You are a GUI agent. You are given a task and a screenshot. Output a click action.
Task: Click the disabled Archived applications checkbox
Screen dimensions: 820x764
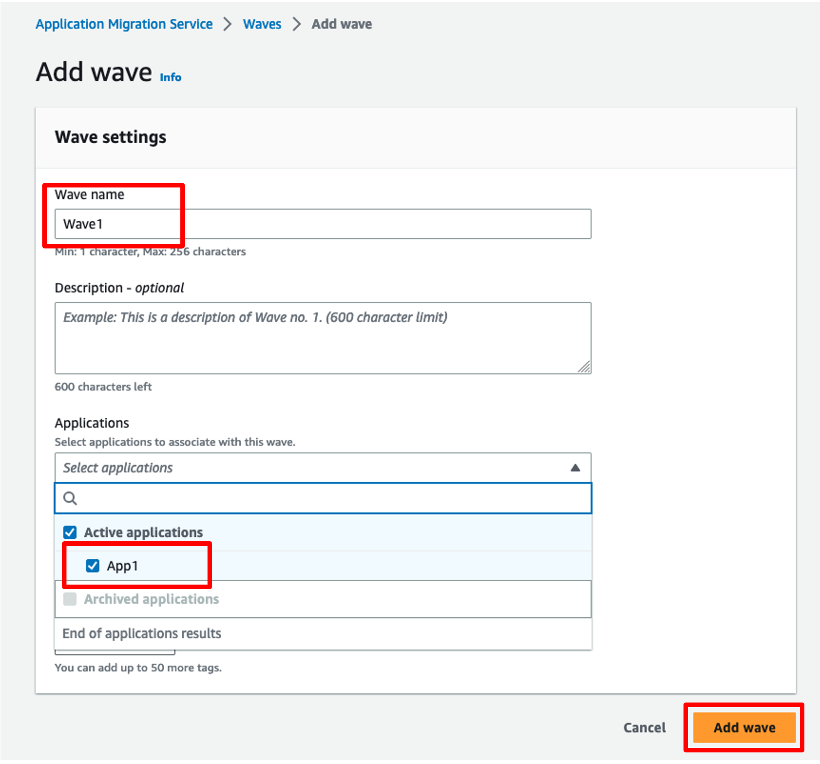pyautogui.click(x=70, y=599)
